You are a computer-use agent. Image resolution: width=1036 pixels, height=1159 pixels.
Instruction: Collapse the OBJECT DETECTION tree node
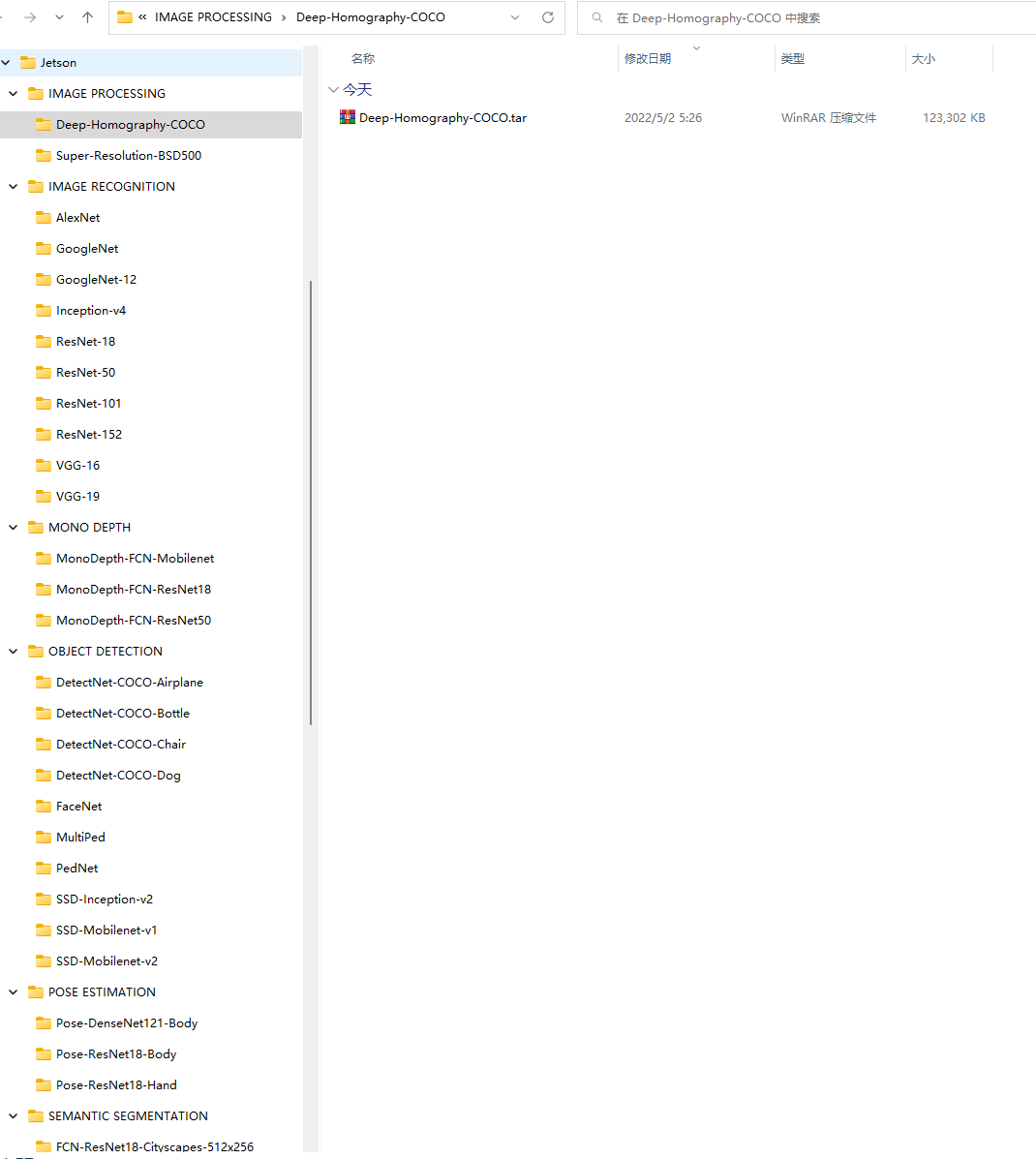(x=13, y=652)
